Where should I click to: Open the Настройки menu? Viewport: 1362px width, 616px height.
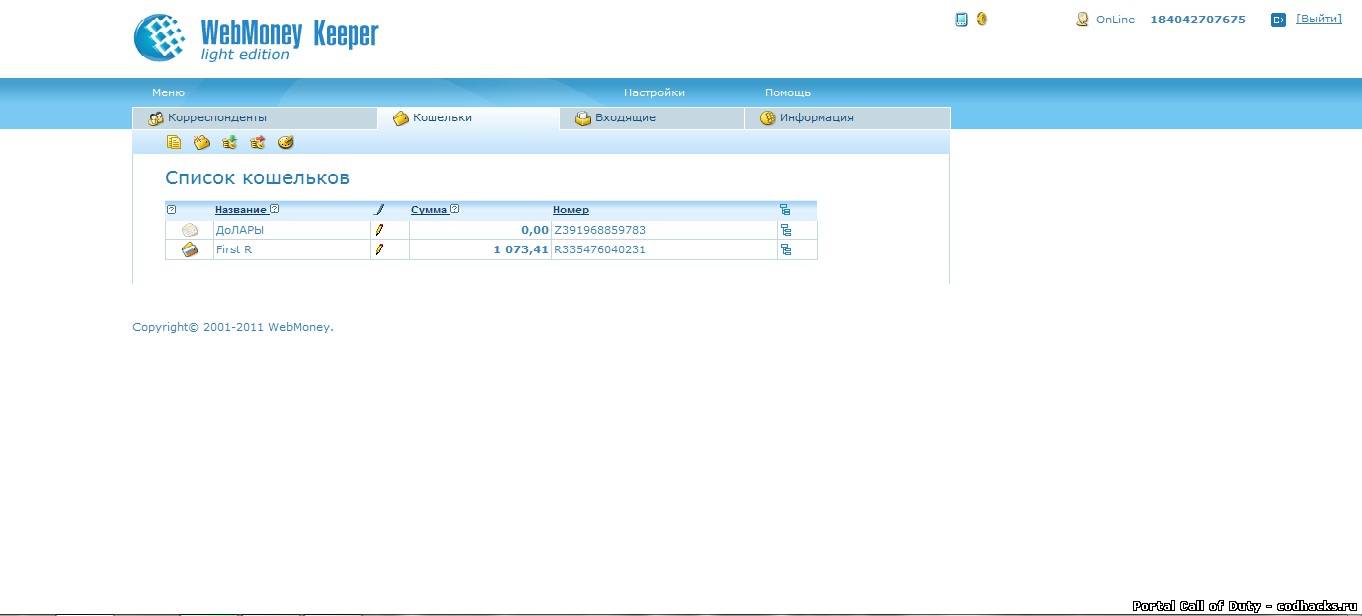pos(654,92)
